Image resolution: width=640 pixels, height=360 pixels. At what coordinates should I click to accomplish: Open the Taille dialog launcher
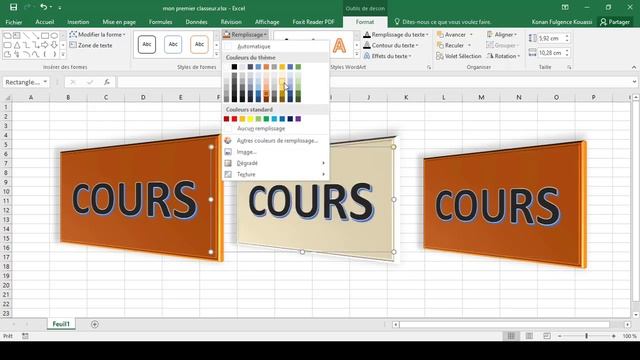(x=569, y=67)
